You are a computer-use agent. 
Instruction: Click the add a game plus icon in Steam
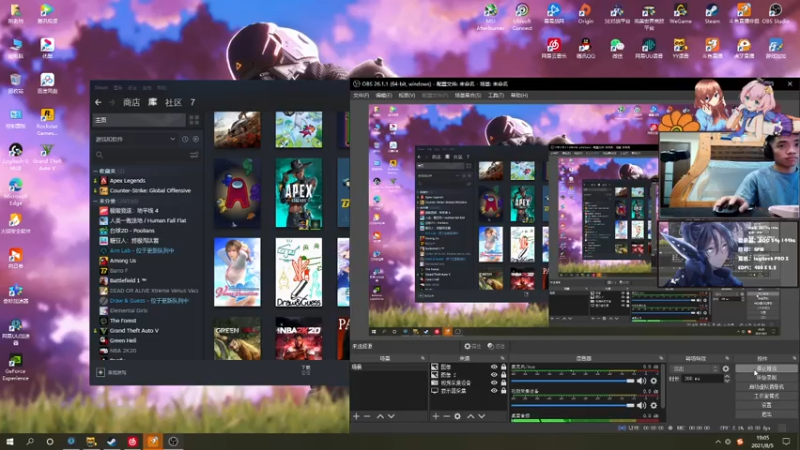pyautogui.click(x=101, y=372)
